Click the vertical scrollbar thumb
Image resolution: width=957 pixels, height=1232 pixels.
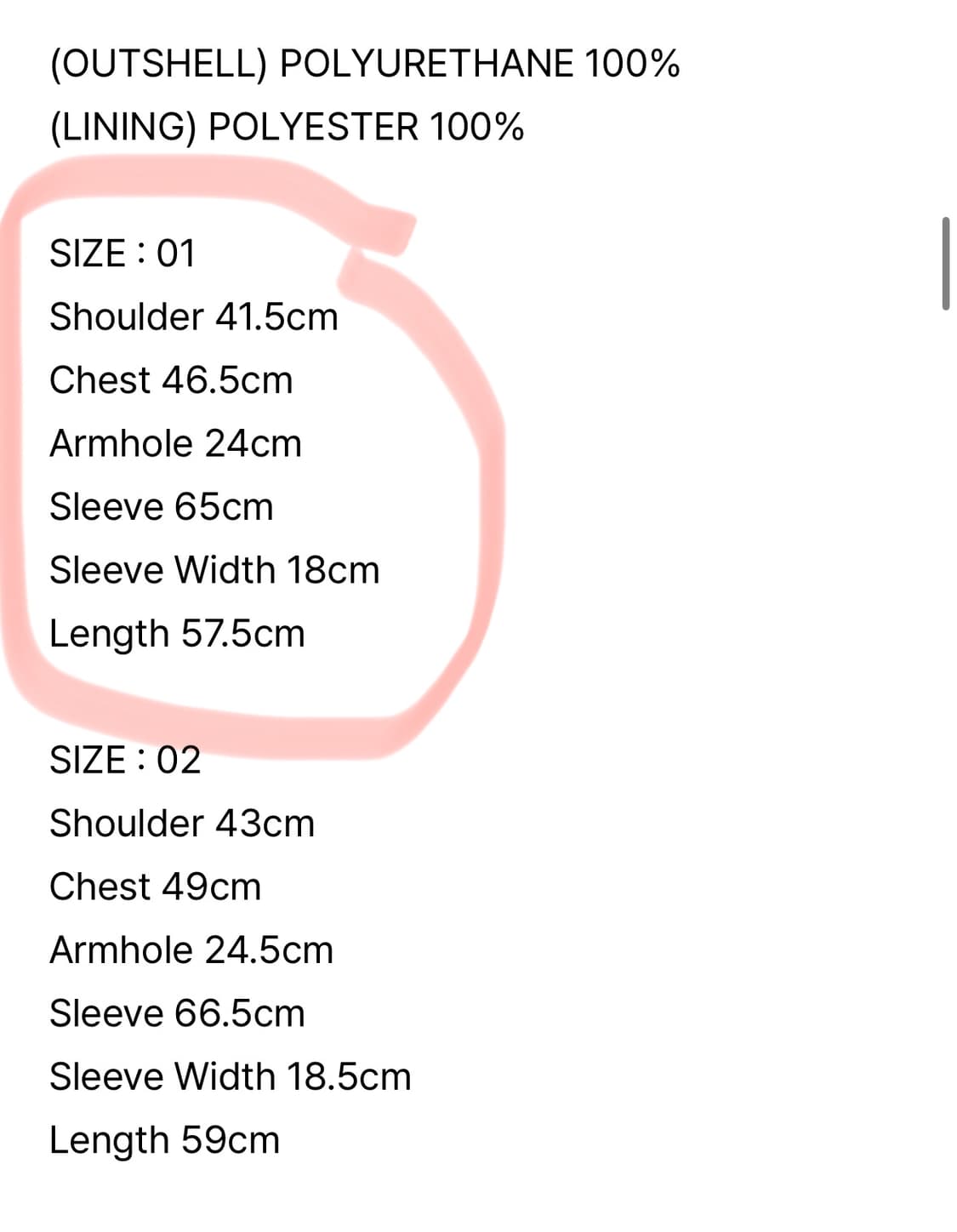click(945, 264)
